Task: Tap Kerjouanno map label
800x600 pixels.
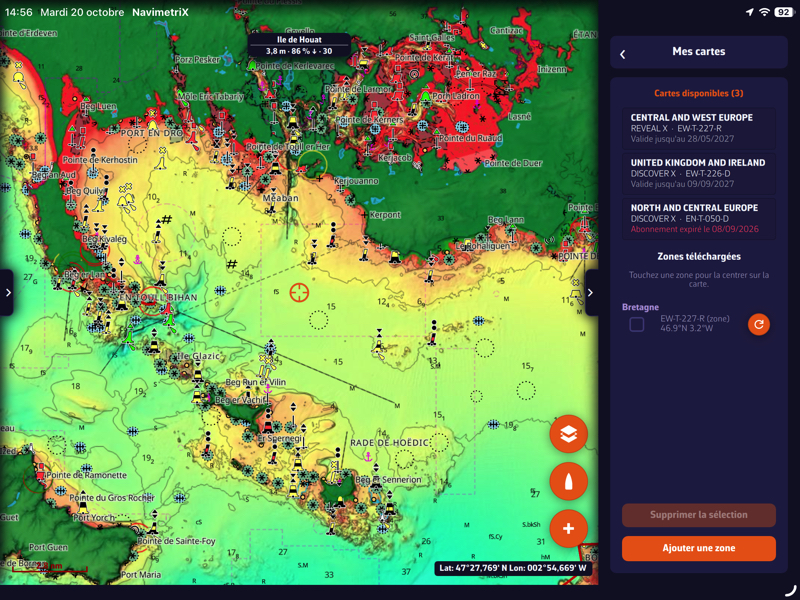Action: click(x=357, y=181)
